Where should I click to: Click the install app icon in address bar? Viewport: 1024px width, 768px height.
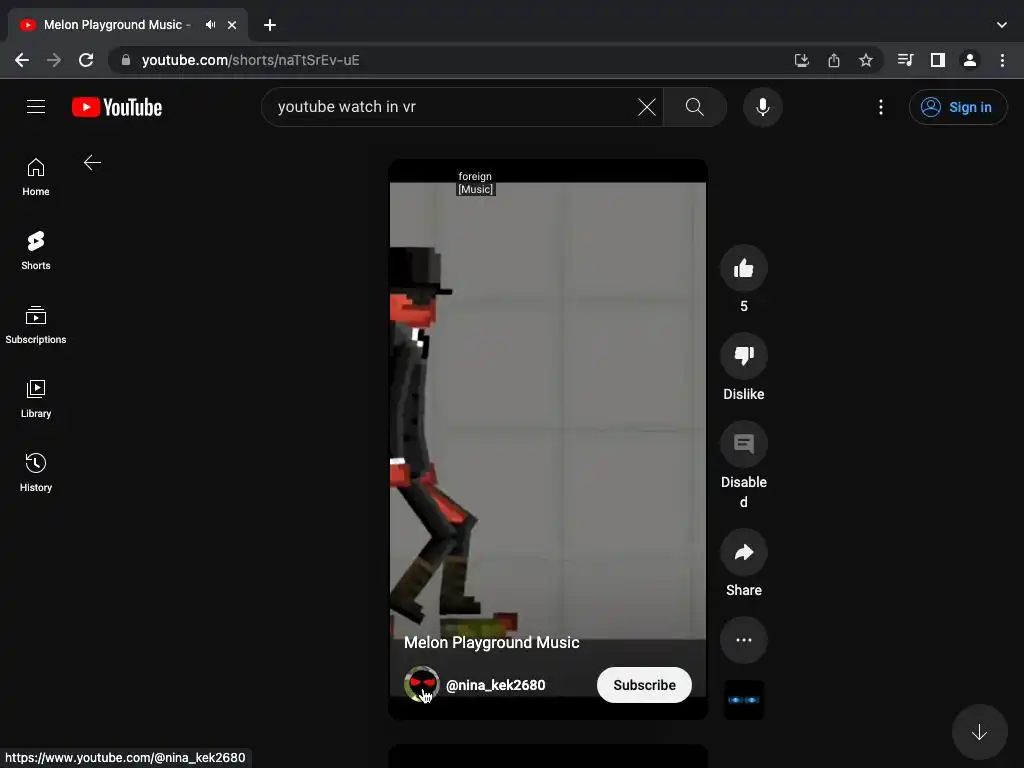(801, 60)
